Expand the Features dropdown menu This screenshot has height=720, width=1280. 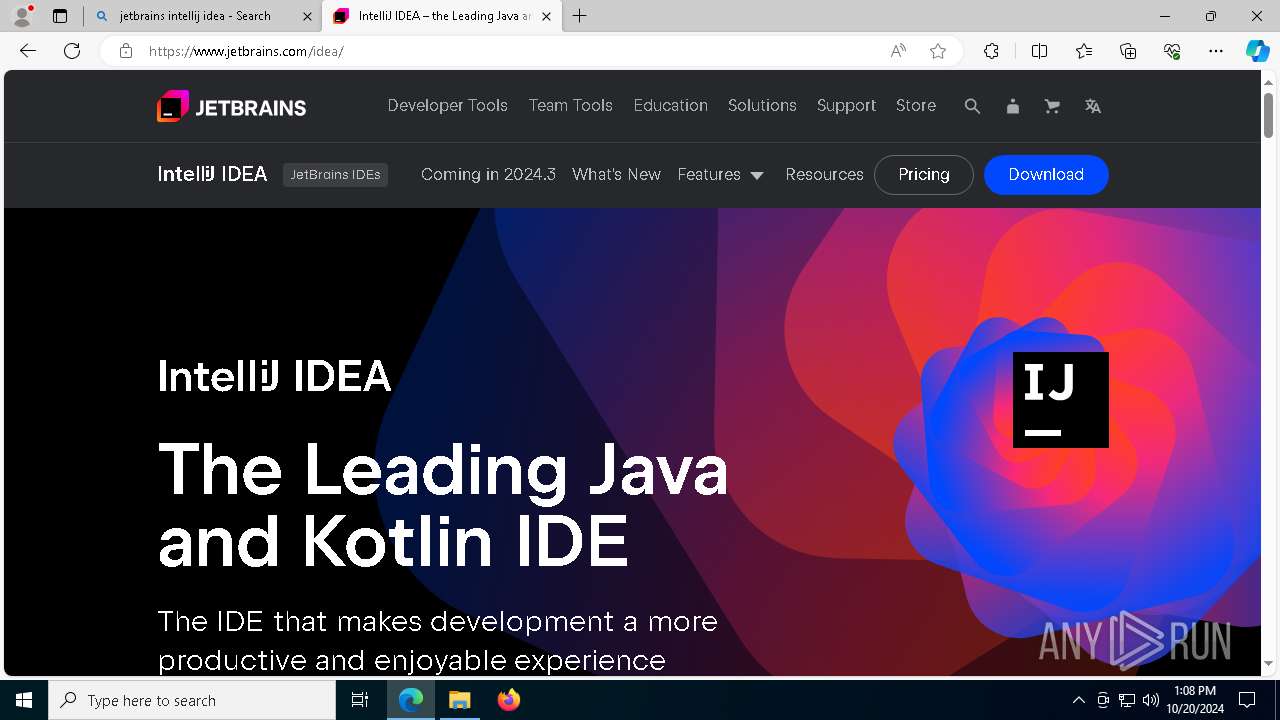pos(721,174)
